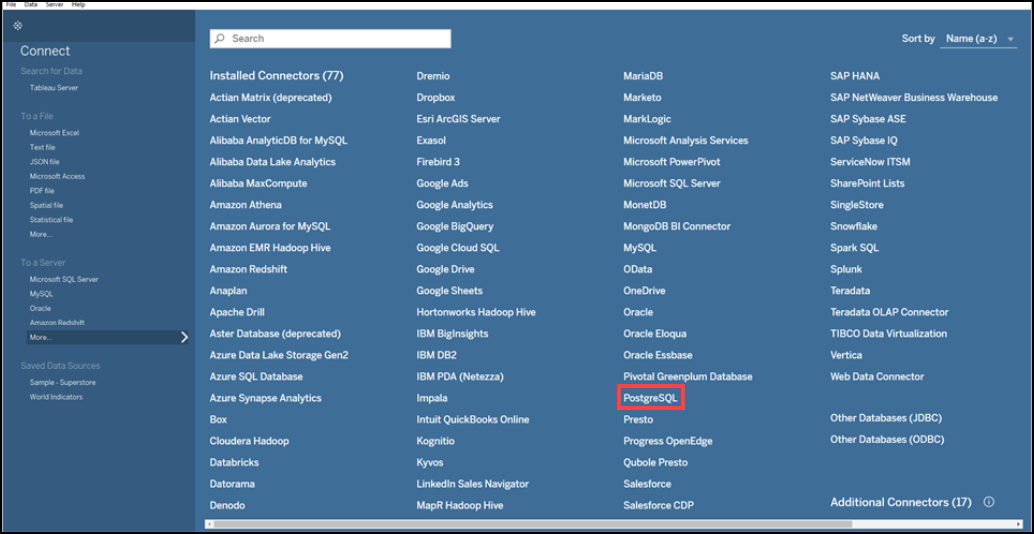
Task: Click the chevron arrow next to More...
Action: coord(184,338)
